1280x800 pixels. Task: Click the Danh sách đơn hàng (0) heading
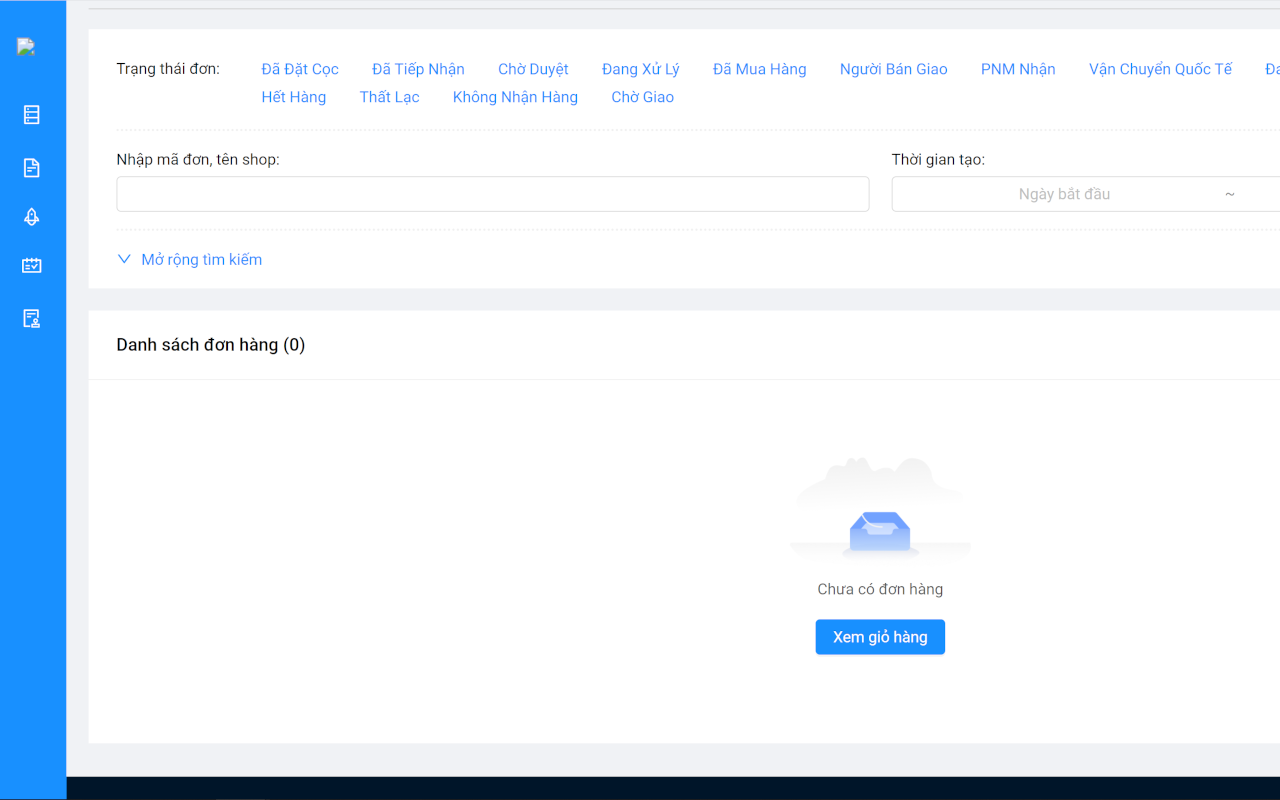211,345
